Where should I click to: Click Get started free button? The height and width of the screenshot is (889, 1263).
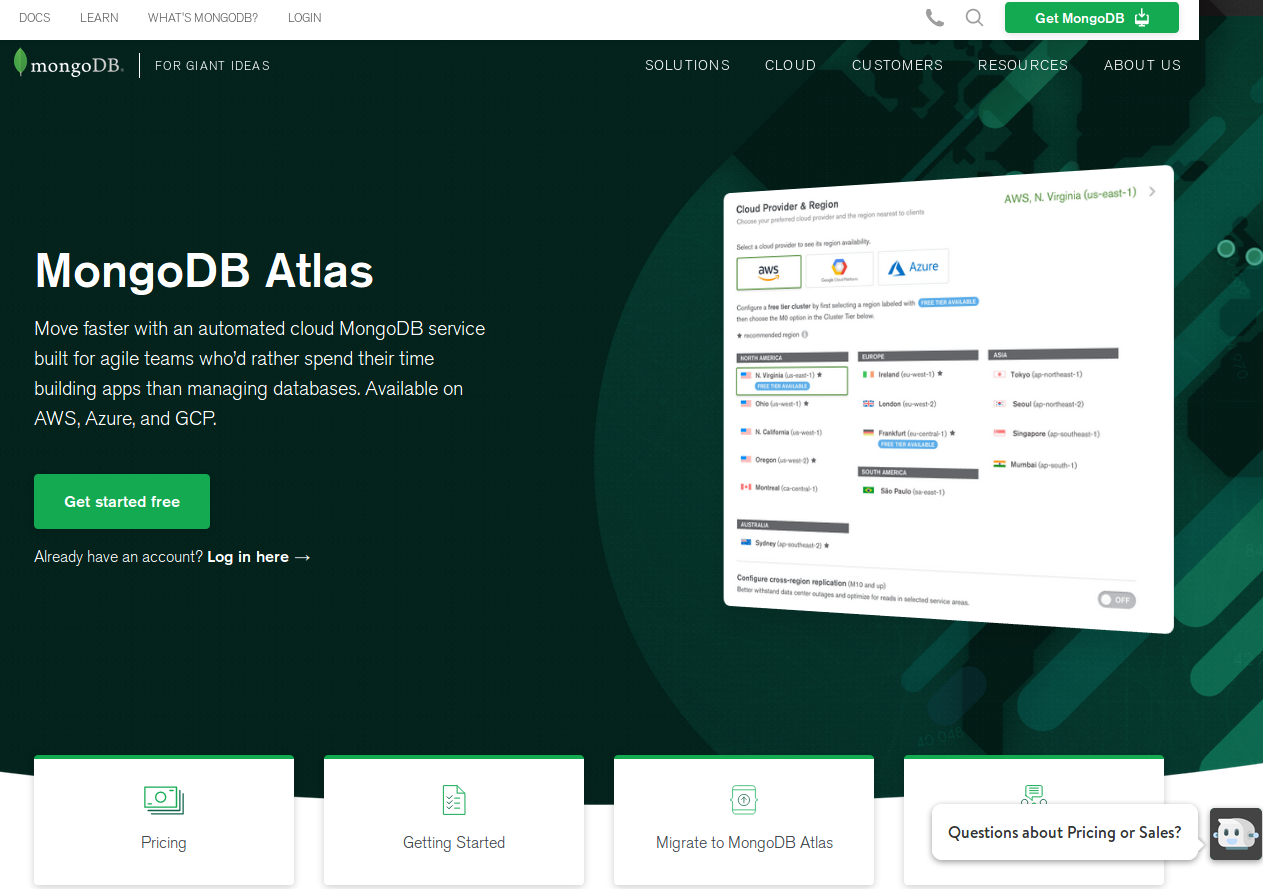pos(122,502)
